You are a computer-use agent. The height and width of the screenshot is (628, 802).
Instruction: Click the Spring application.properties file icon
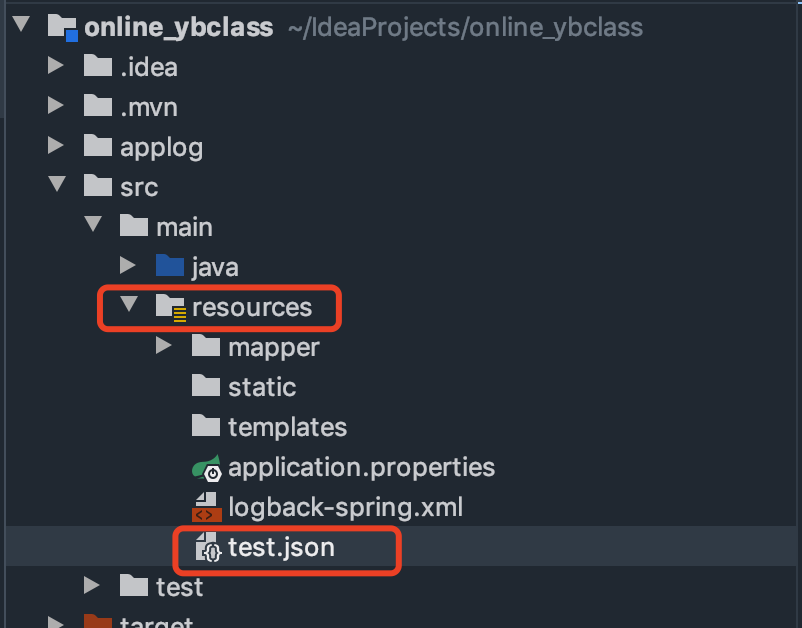coord(207,468)
